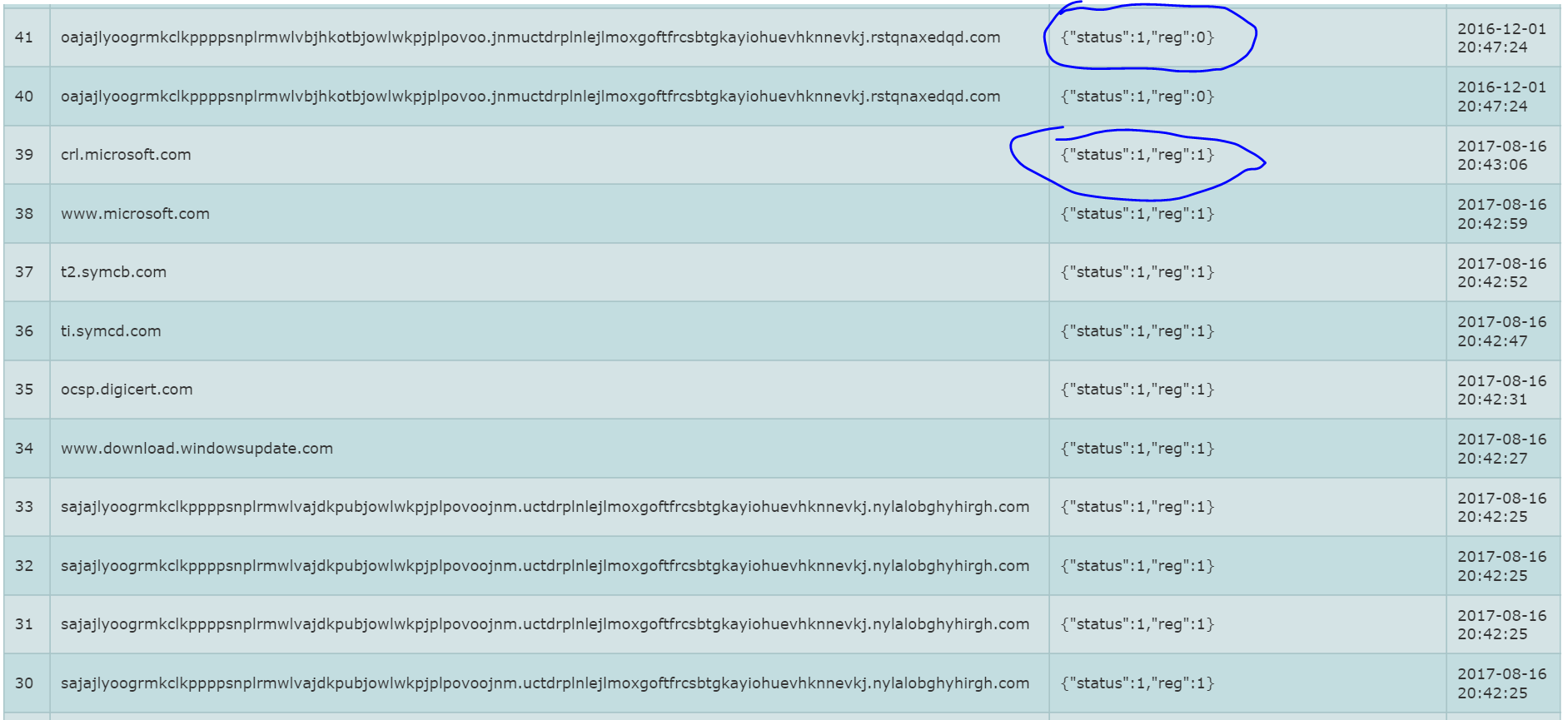Viewport: 1568px width, 720px height.
Task: Select the ti.symcd.com domain entry
Action: point(111,331)
